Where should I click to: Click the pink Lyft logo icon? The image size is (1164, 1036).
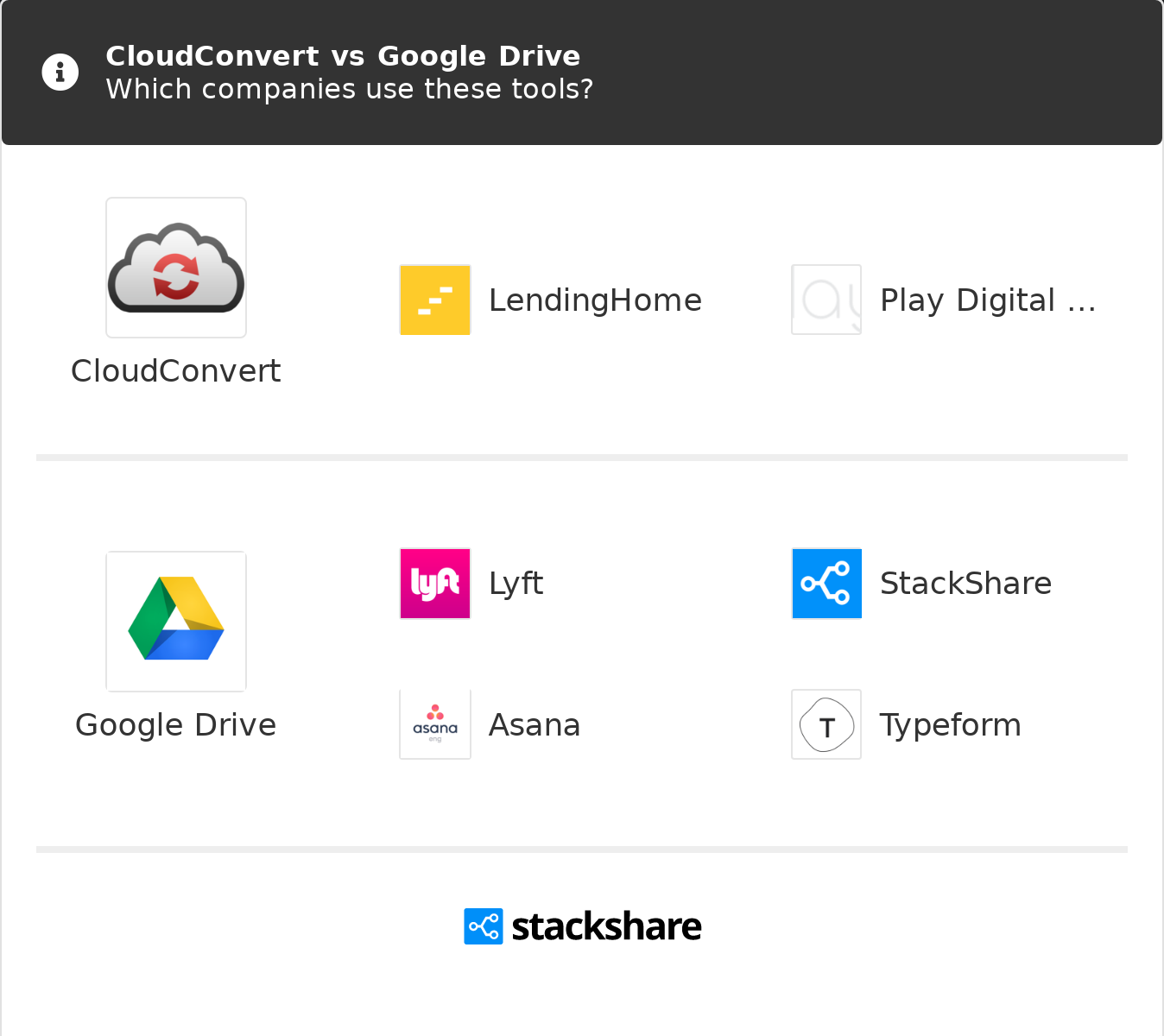pos(435,584)
